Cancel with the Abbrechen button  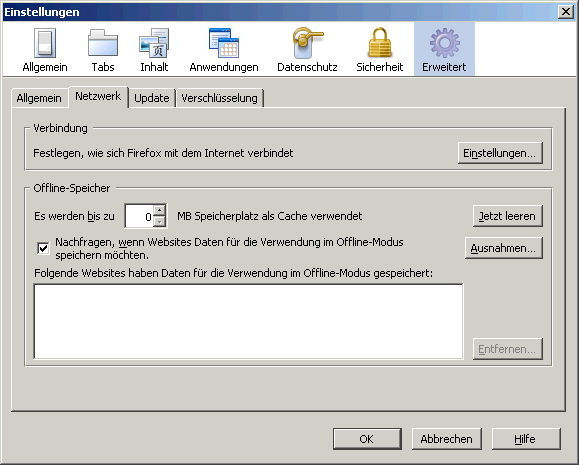pos(446,439)
